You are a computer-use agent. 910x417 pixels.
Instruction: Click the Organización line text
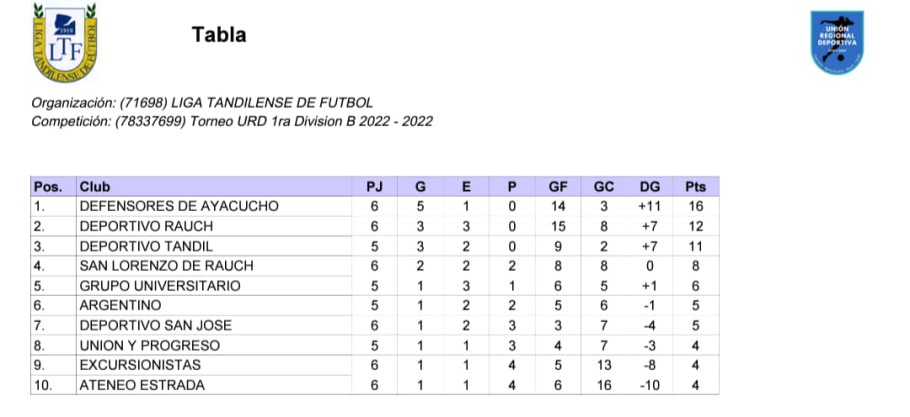tap(202, 103)
